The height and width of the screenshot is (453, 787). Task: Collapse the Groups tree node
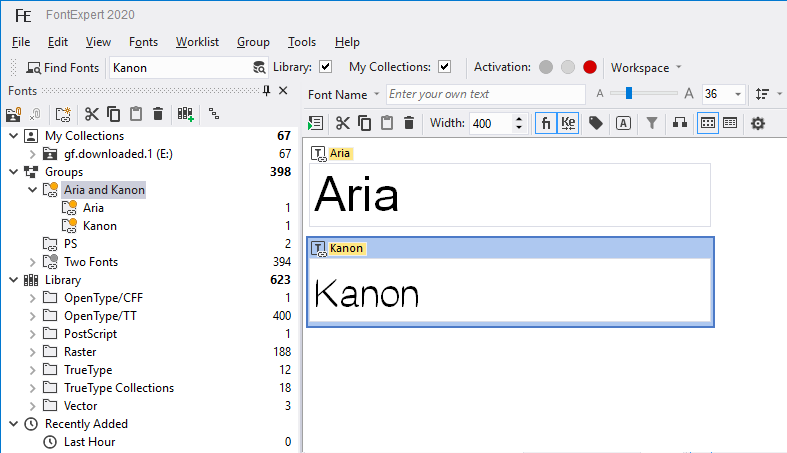[x=14, y=172]
